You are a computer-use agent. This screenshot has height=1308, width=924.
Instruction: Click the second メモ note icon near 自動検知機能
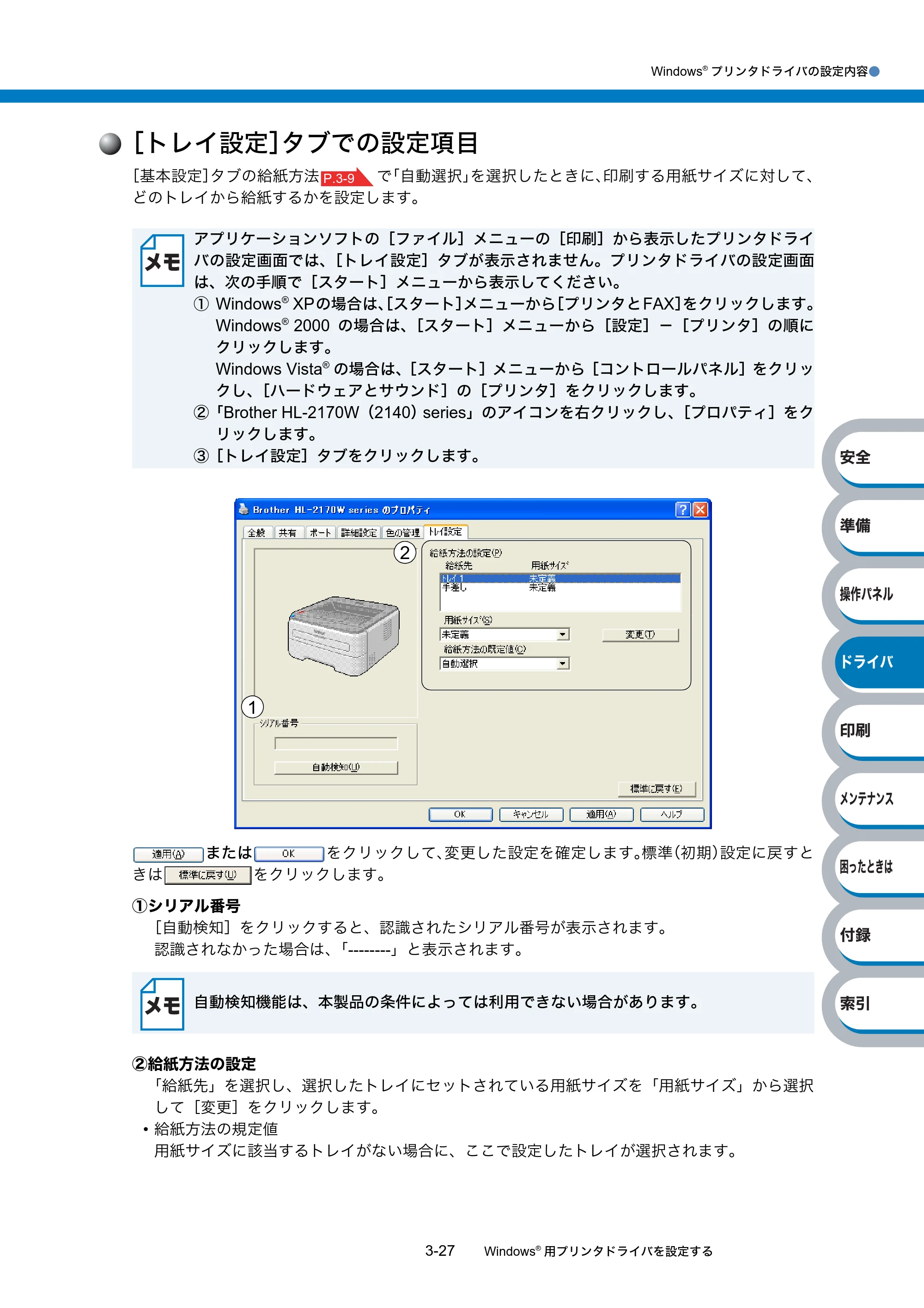coord(162,1004)
